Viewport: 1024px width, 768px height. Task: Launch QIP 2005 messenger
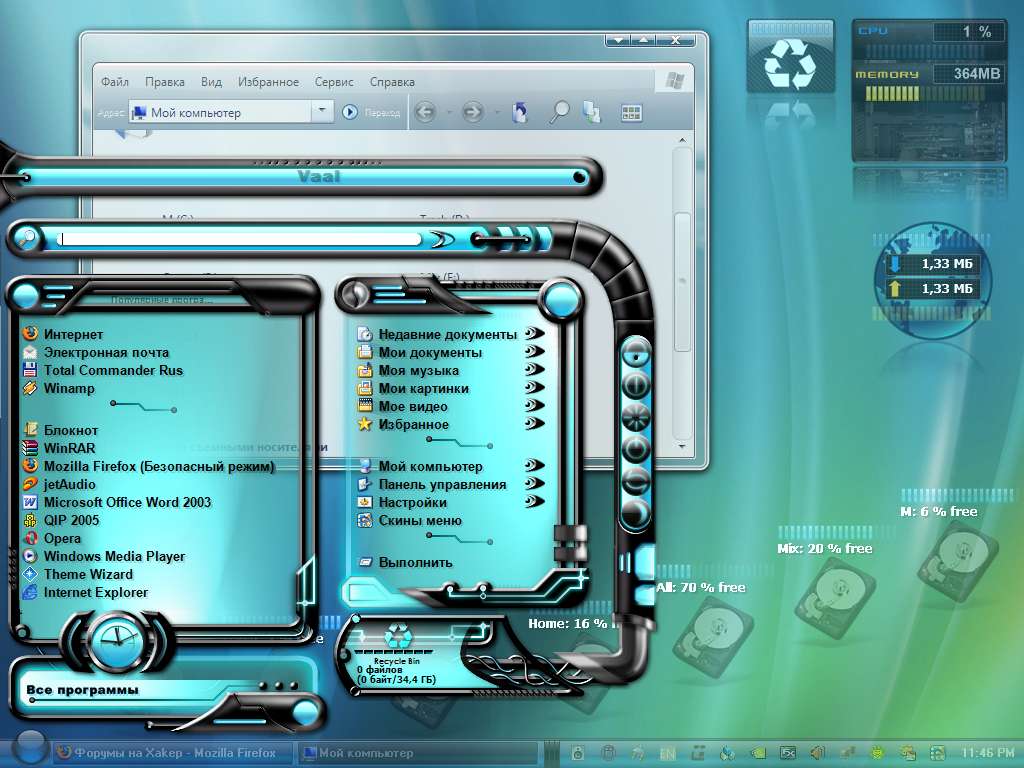pos(61,520)
